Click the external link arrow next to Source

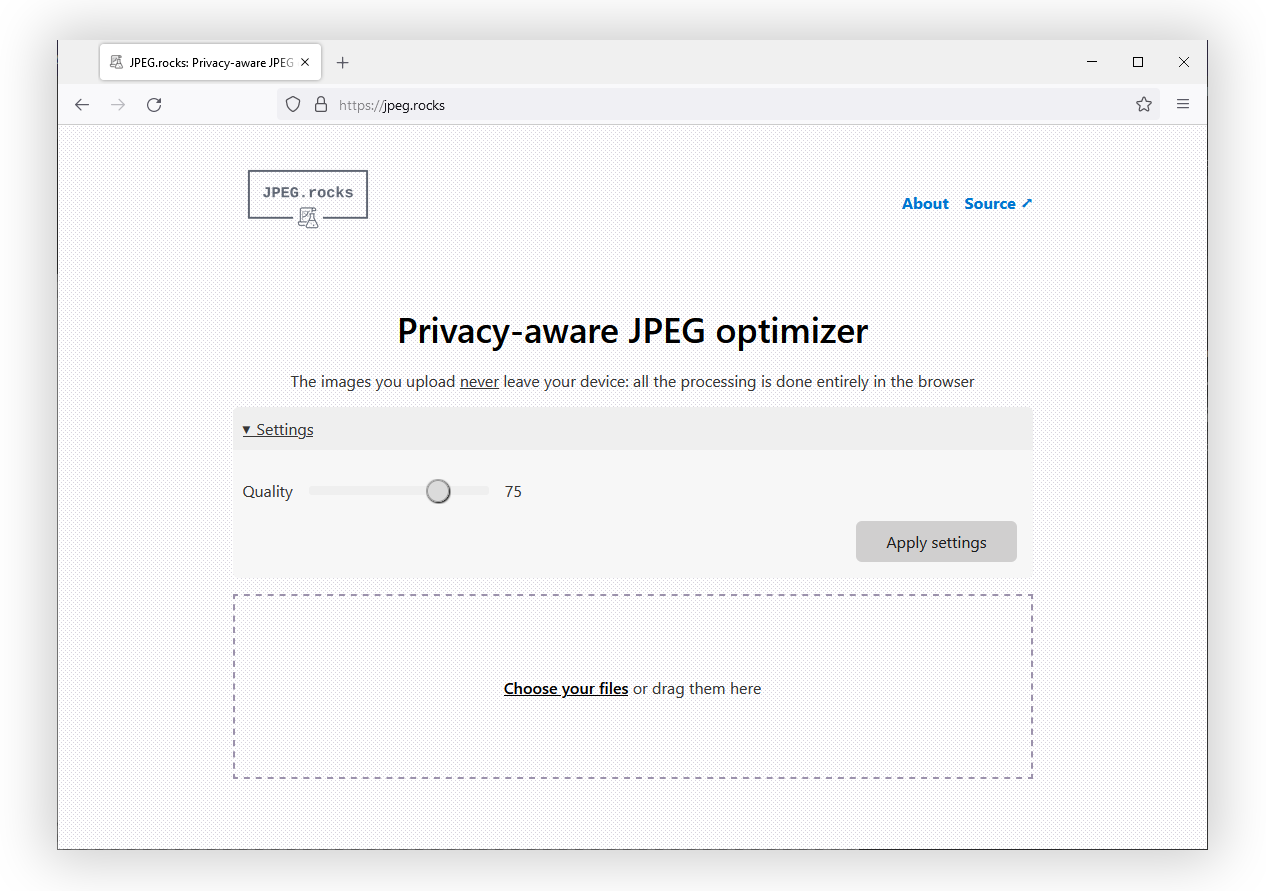pos(1027,203)
